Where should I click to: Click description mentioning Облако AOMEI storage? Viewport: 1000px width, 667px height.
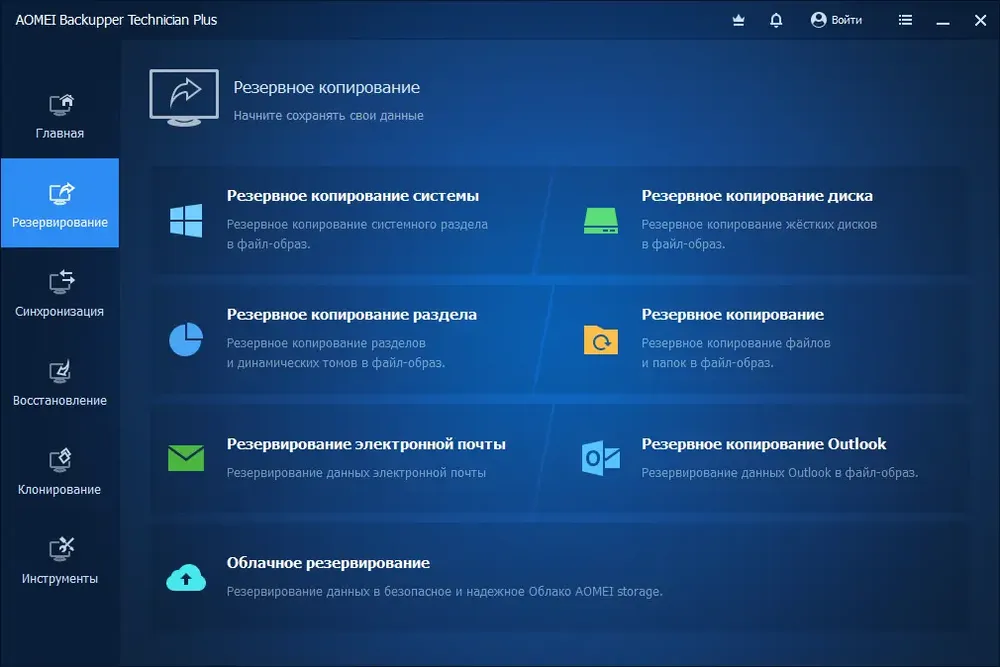(445, 592)
